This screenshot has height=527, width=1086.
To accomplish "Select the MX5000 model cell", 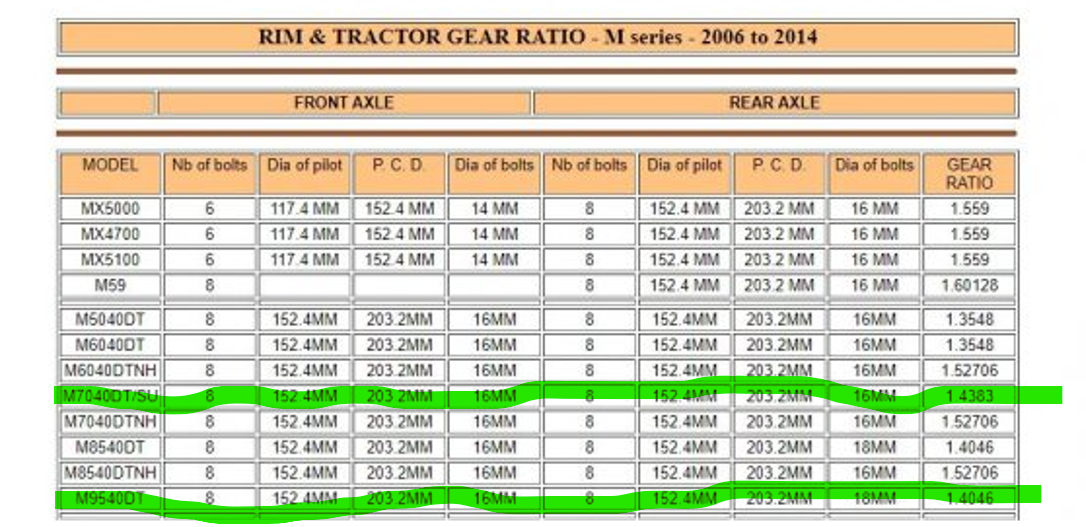I will pyautogui.click(x=110, y=209).
